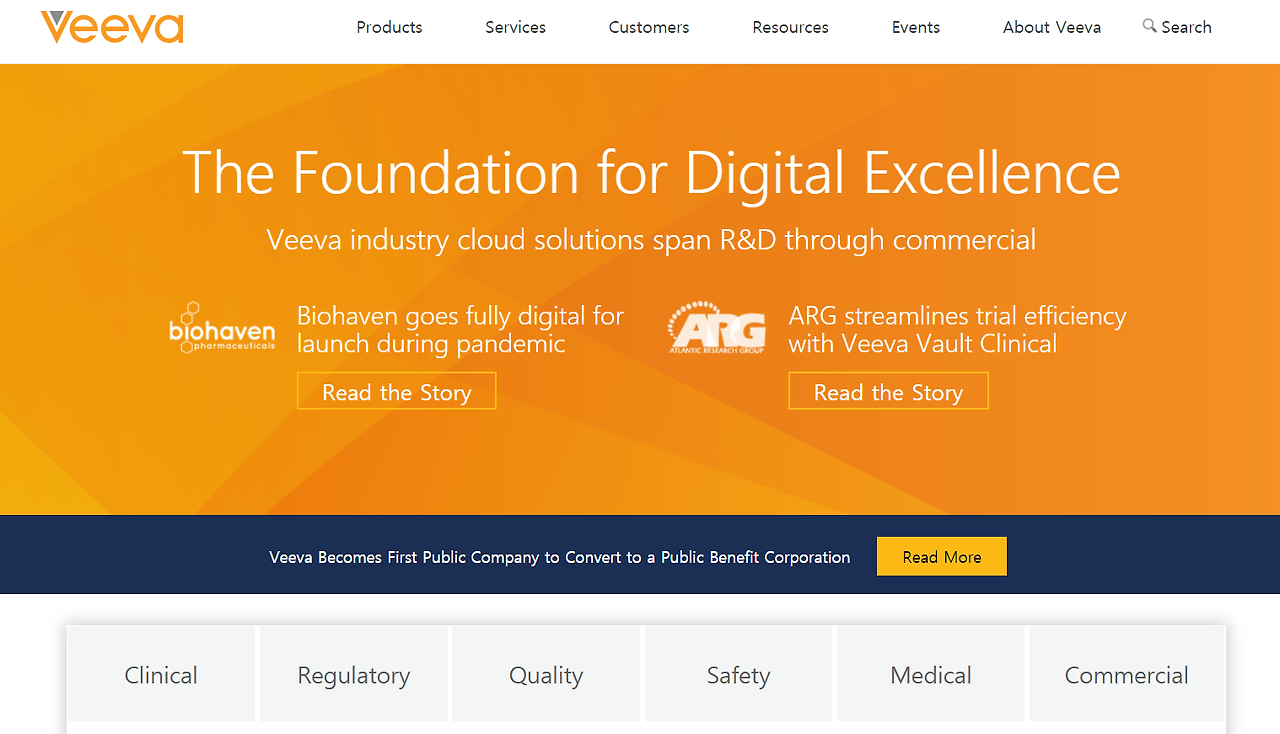
Task: Open the Resources menu
Action: coord(790,27)
